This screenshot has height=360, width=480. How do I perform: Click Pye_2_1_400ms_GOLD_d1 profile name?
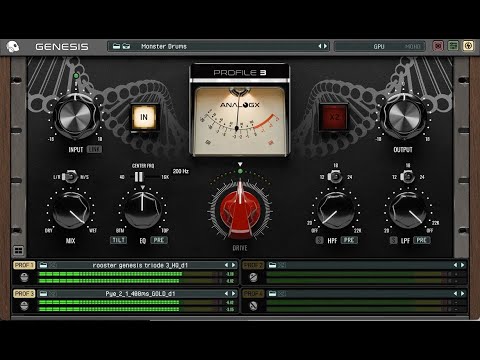[x=140, y=294]
